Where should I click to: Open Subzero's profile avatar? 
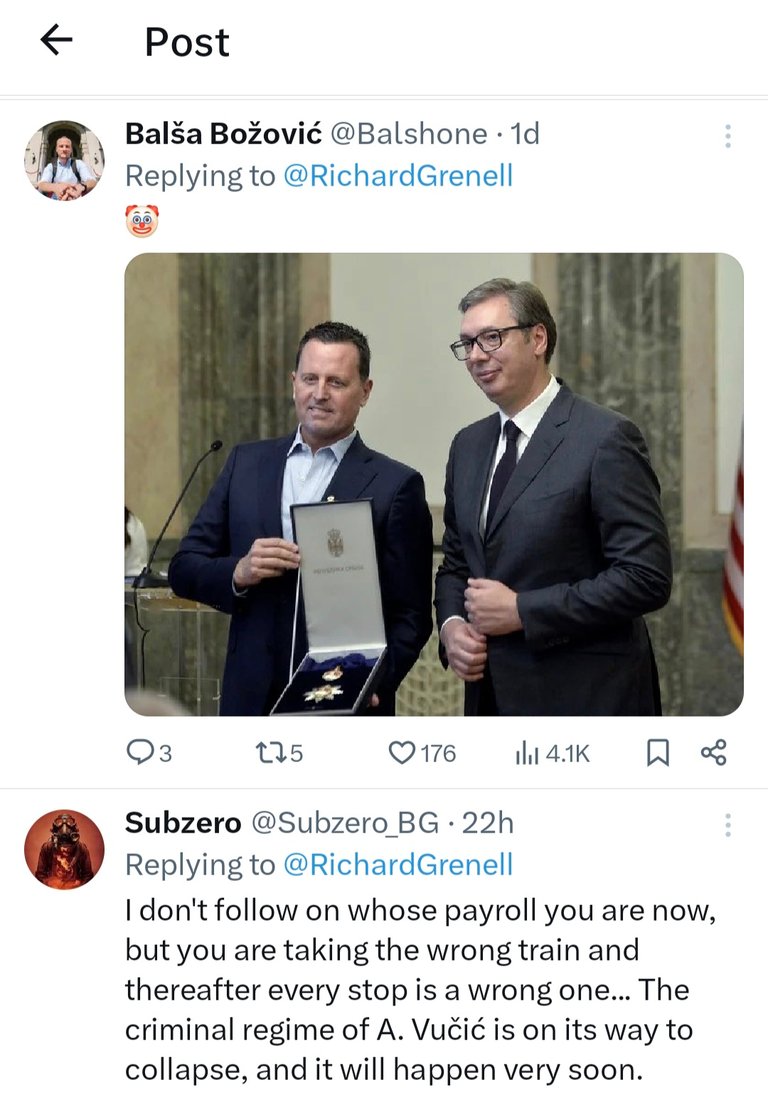[64, 849]
